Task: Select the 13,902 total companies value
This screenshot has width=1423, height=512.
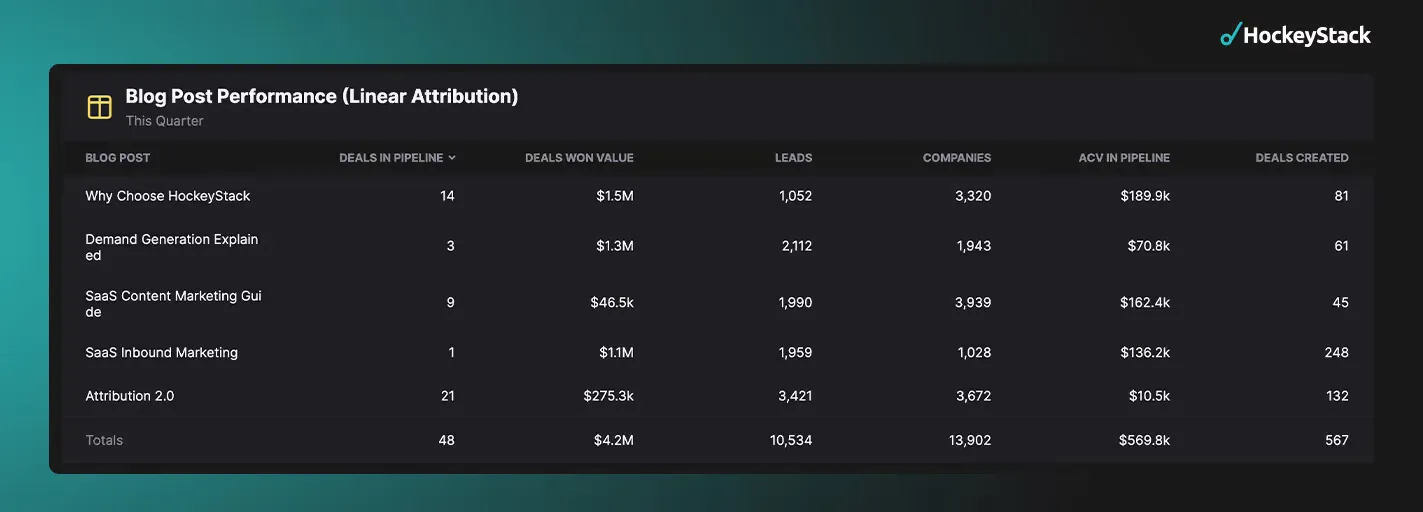Action: tap(970, 440)
